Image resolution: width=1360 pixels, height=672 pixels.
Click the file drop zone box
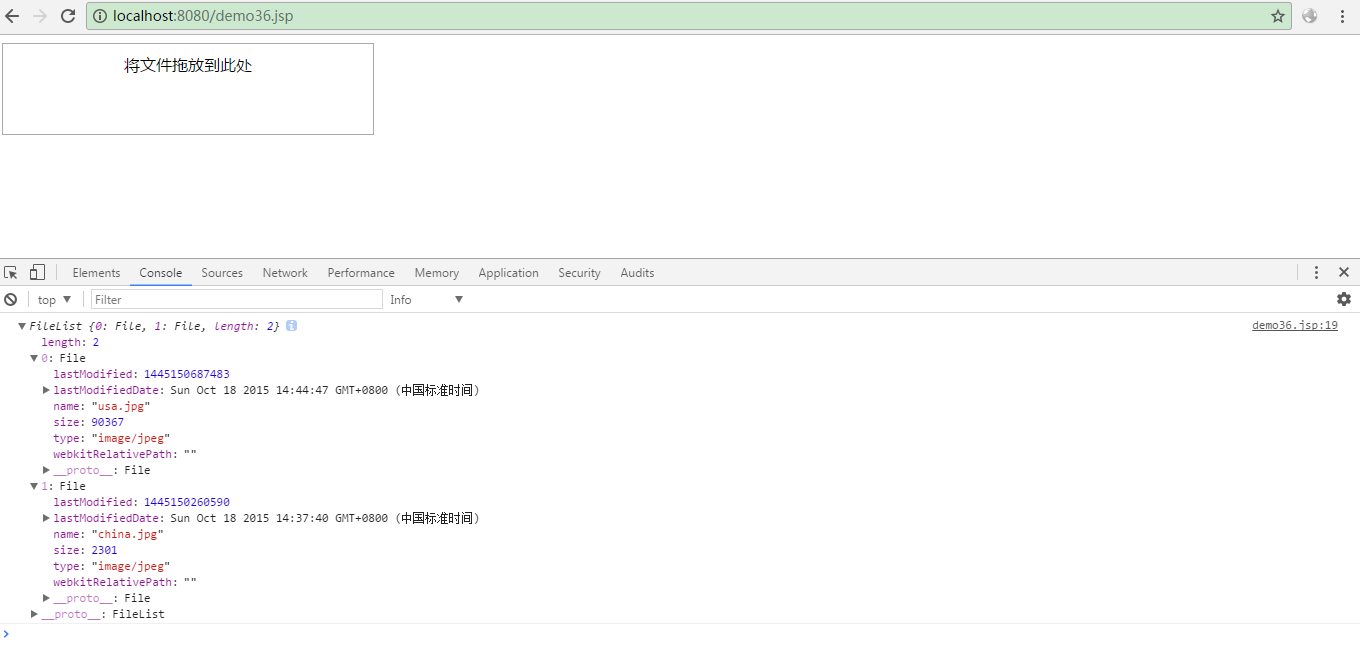188,89
